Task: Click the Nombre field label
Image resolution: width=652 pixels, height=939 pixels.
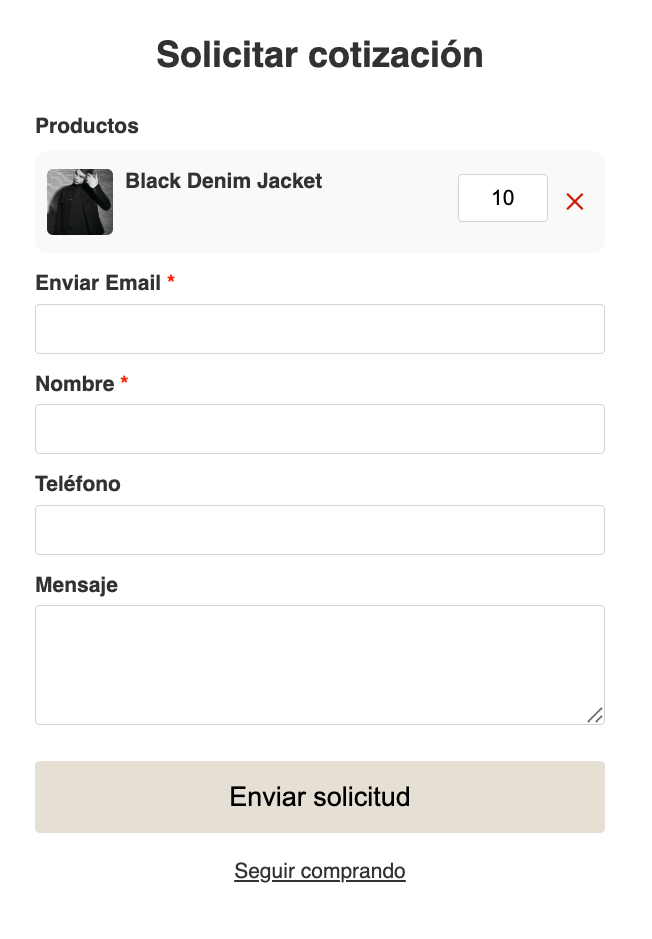Action: pyautogui.click(x=75, y=384)
